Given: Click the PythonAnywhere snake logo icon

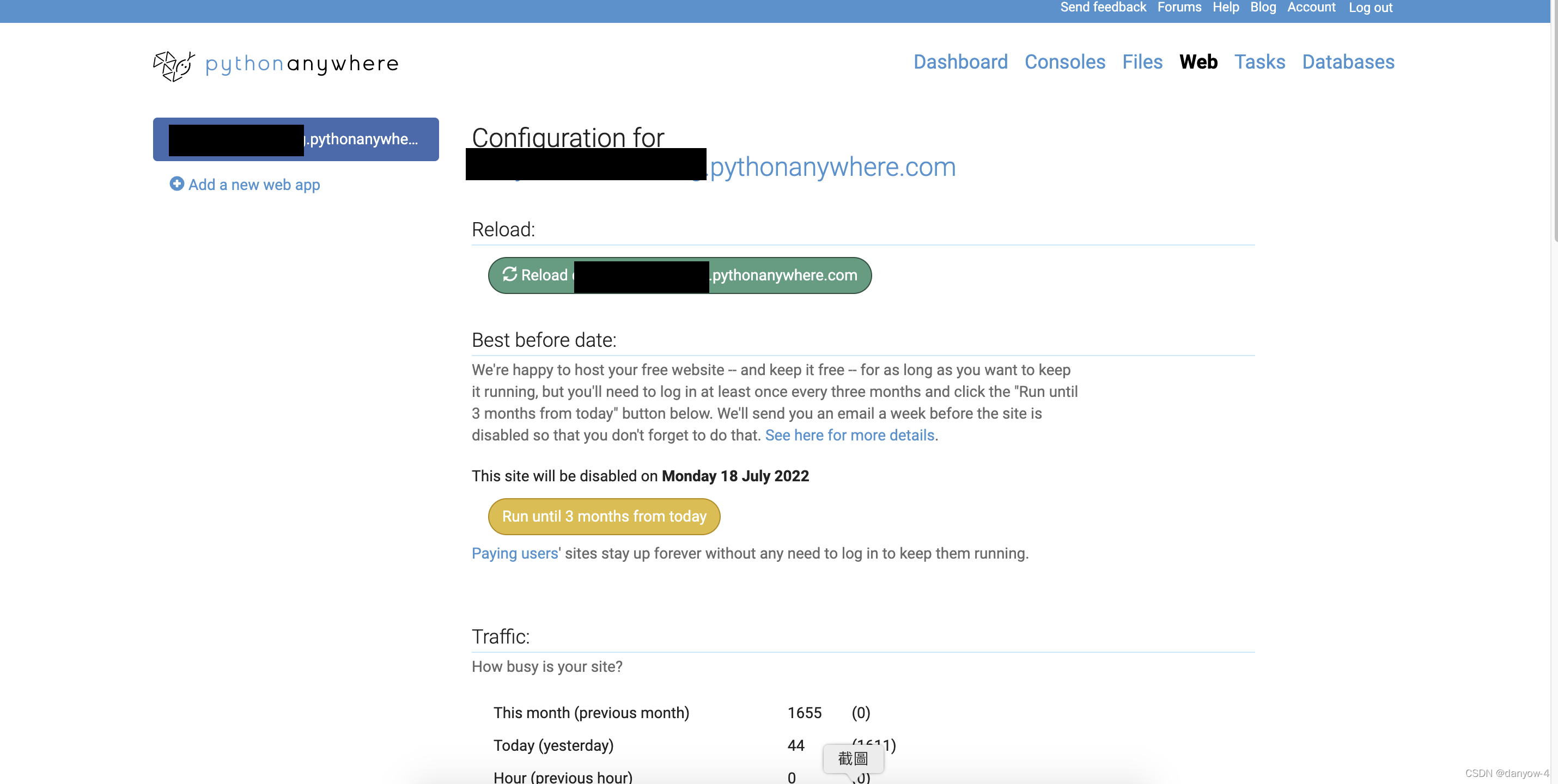Looking at the screenshot, I should coord(174,65).
